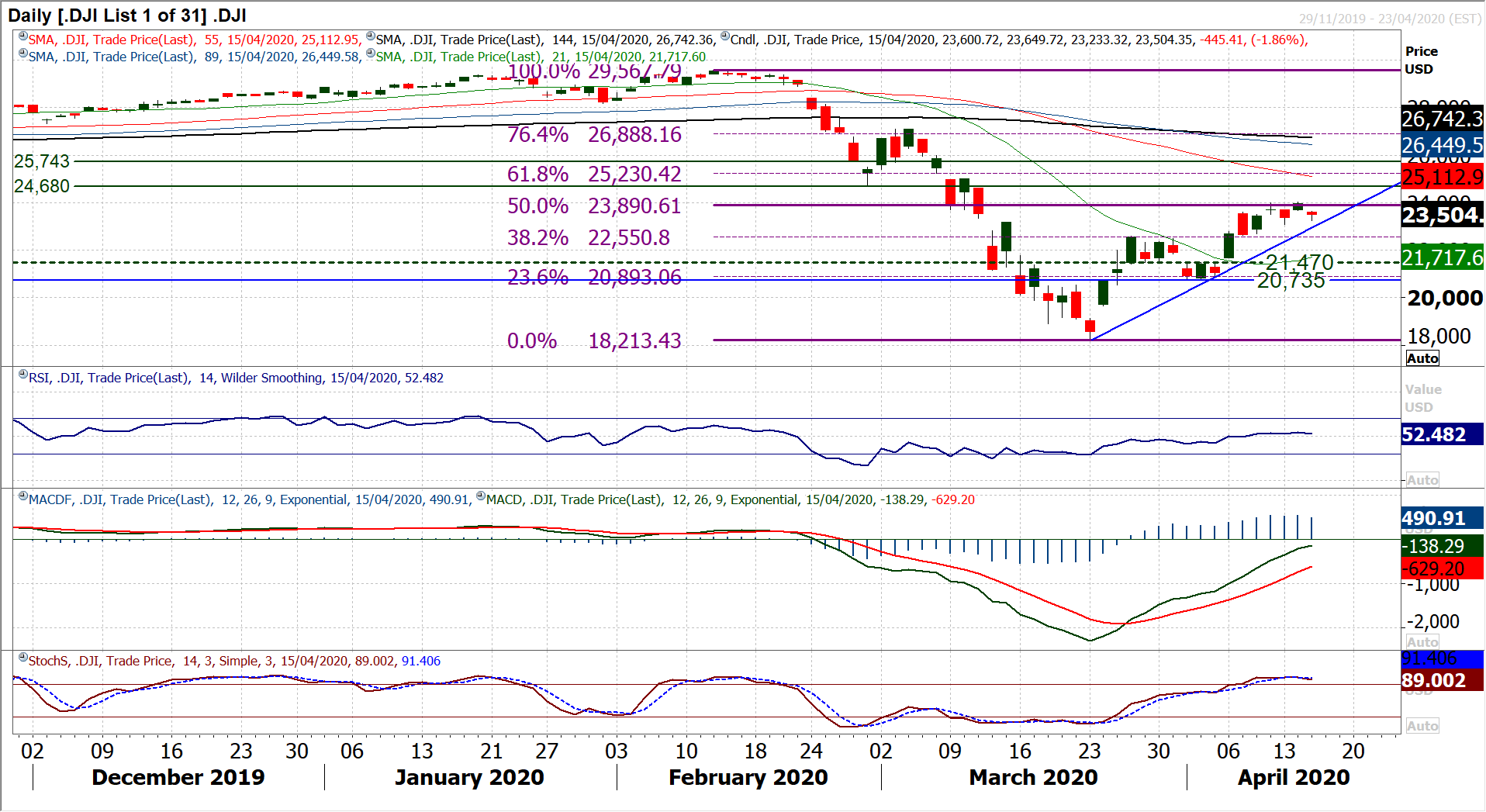Click the chart title 'Daily [.DJI List 1 of 31] .DJI'
Viewport: 1486px width, 812px height.
click(x=127, y=15)
